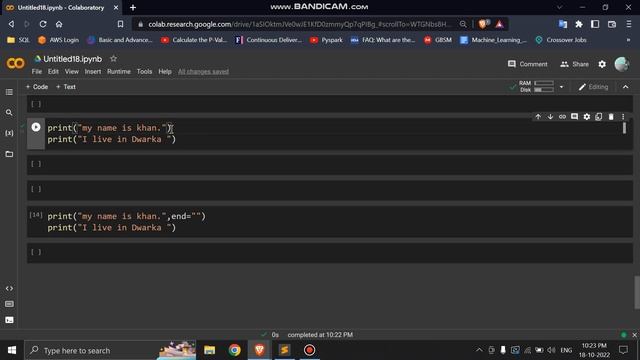Open the View menu
The height and width of the screenshot is (360, 640).
coord(71,71)
